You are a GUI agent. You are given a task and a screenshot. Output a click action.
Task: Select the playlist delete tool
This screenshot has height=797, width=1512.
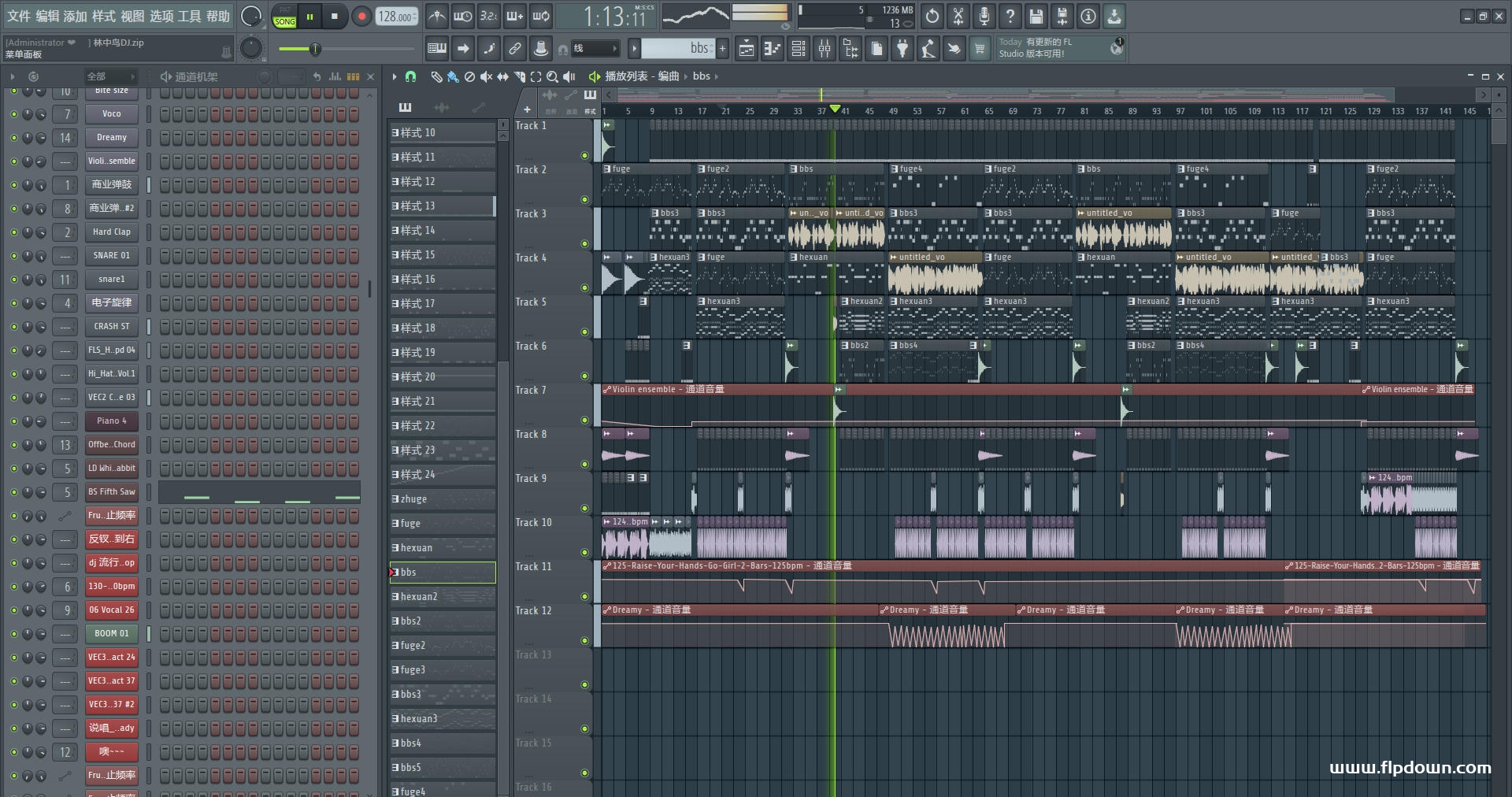[x=469, y=76]
